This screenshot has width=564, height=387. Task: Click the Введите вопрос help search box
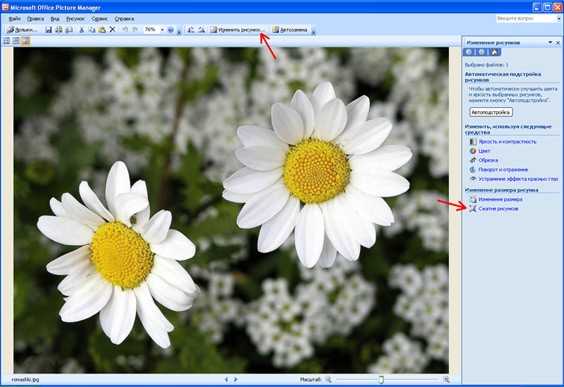tap(526, 18)
